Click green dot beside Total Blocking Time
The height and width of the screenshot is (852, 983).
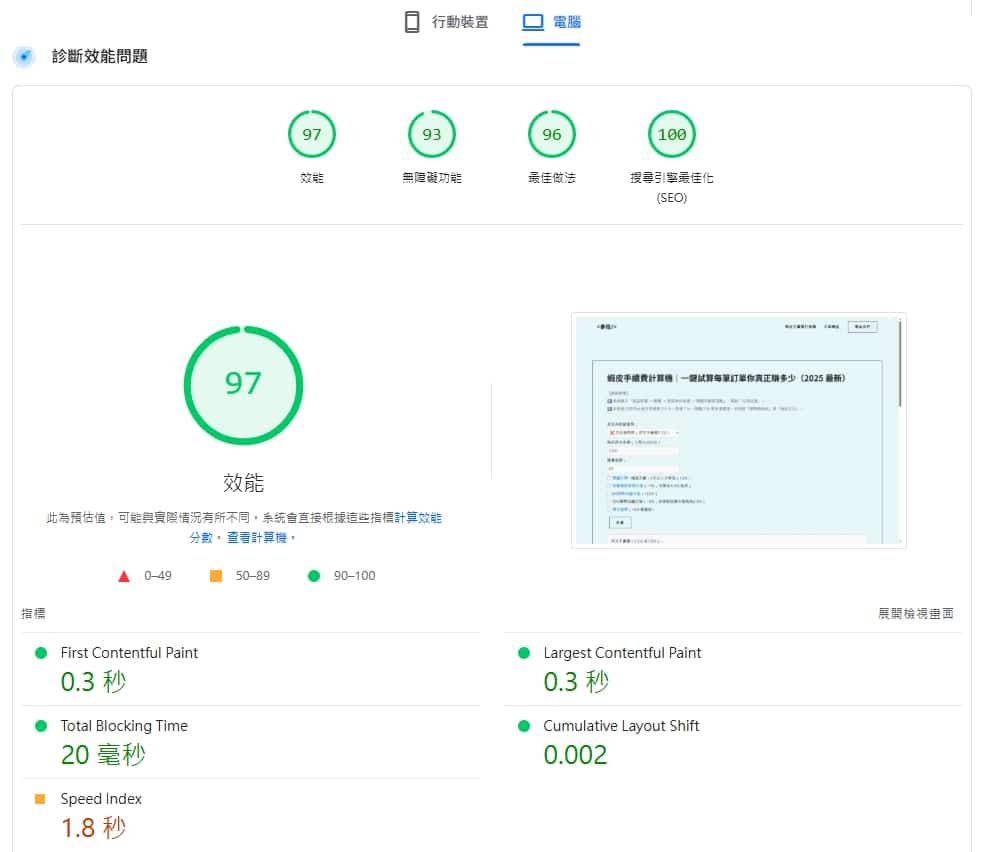41,725
